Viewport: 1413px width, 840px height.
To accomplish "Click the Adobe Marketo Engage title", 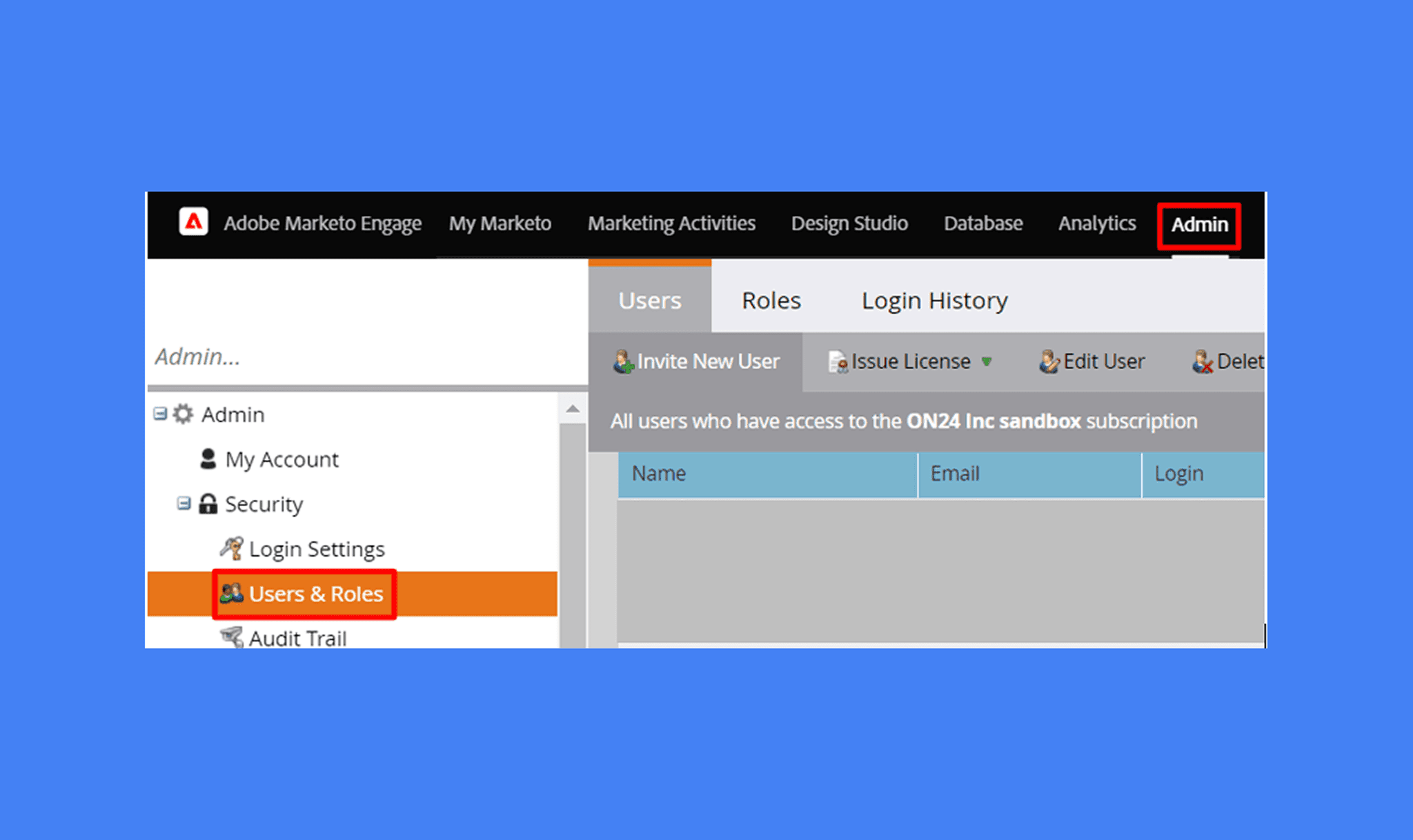I will pyautogui.click(x=322, y=223).
